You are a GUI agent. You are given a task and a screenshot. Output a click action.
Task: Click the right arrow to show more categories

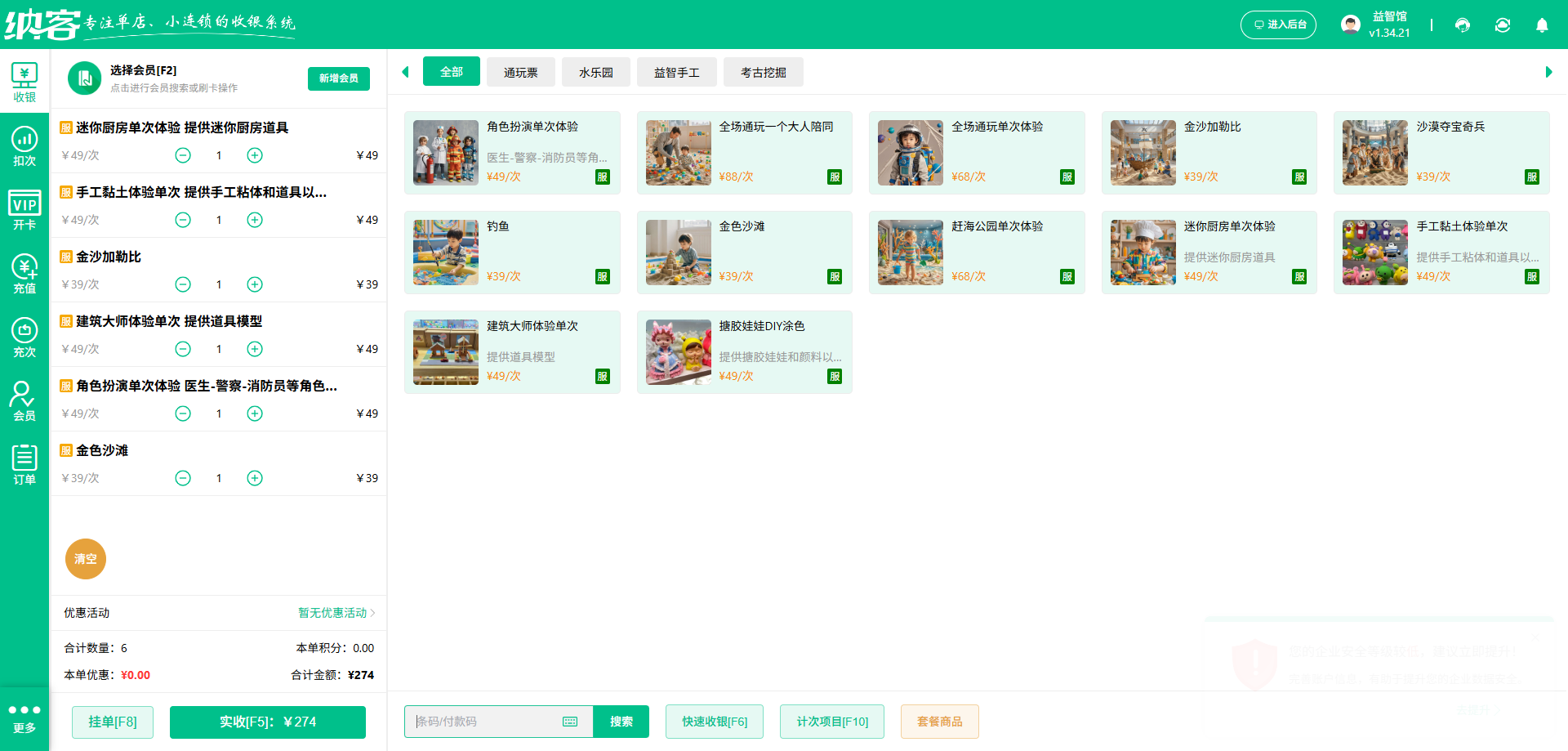(x=1548, y=72)
